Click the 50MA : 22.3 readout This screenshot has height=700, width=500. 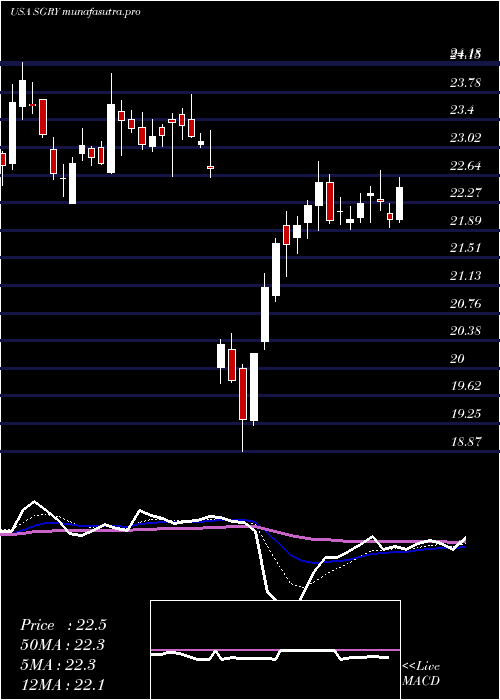coord(63,645)
